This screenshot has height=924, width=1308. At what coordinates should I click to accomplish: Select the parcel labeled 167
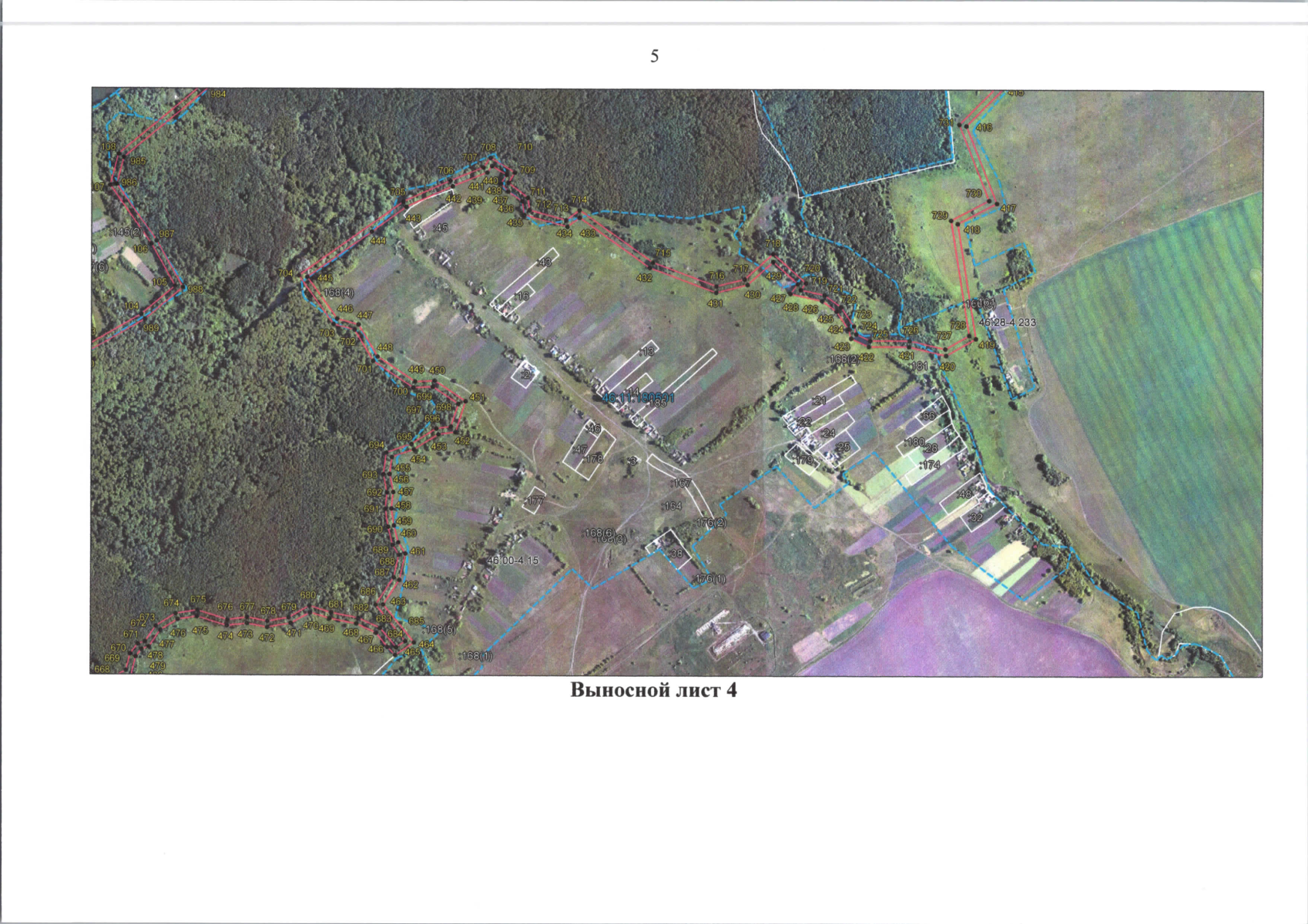point(682,483)
